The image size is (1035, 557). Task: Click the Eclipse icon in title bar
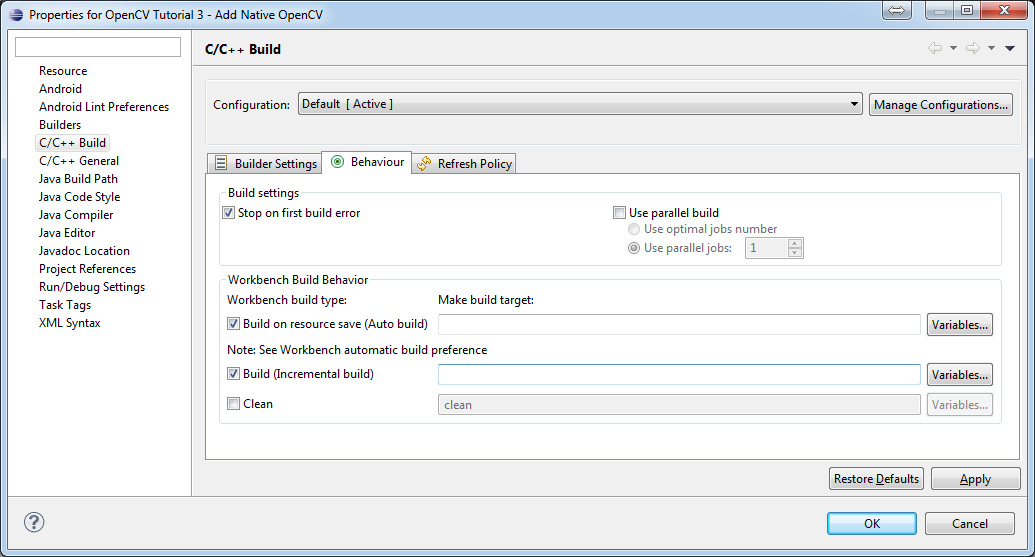[15, 14]
